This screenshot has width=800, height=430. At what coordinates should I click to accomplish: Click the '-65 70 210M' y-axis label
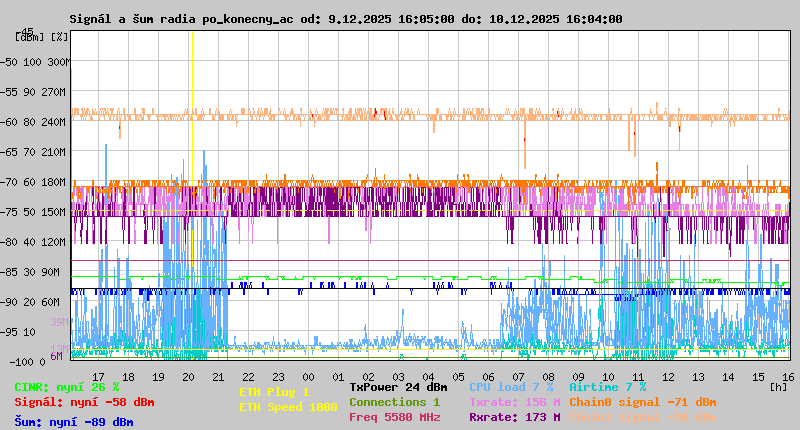point(33,152)
